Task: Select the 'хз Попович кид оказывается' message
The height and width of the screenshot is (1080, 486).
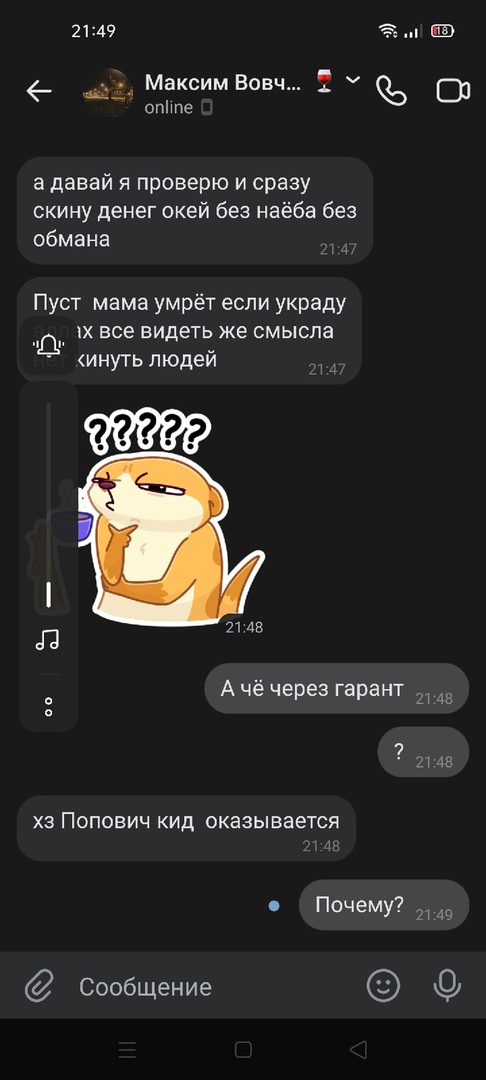Action: (186, 828)
